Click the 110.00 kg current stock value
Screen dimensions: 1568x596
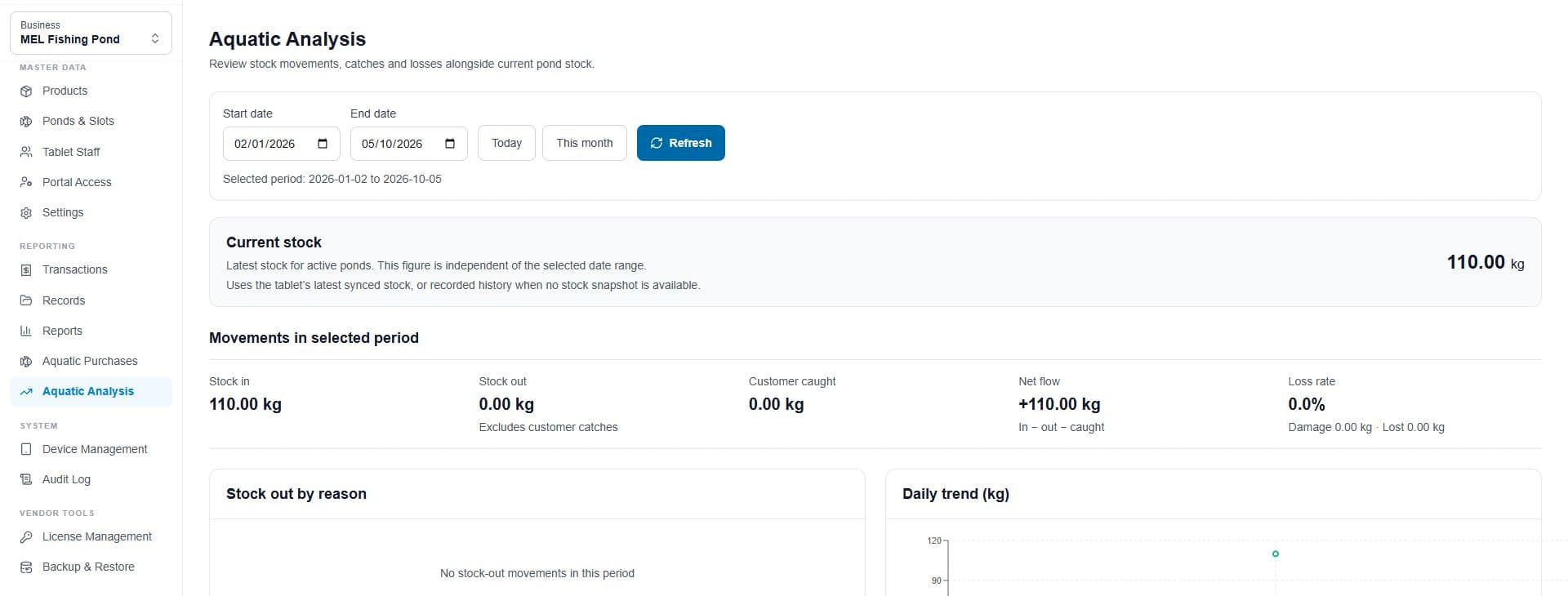coord(1486,262)
